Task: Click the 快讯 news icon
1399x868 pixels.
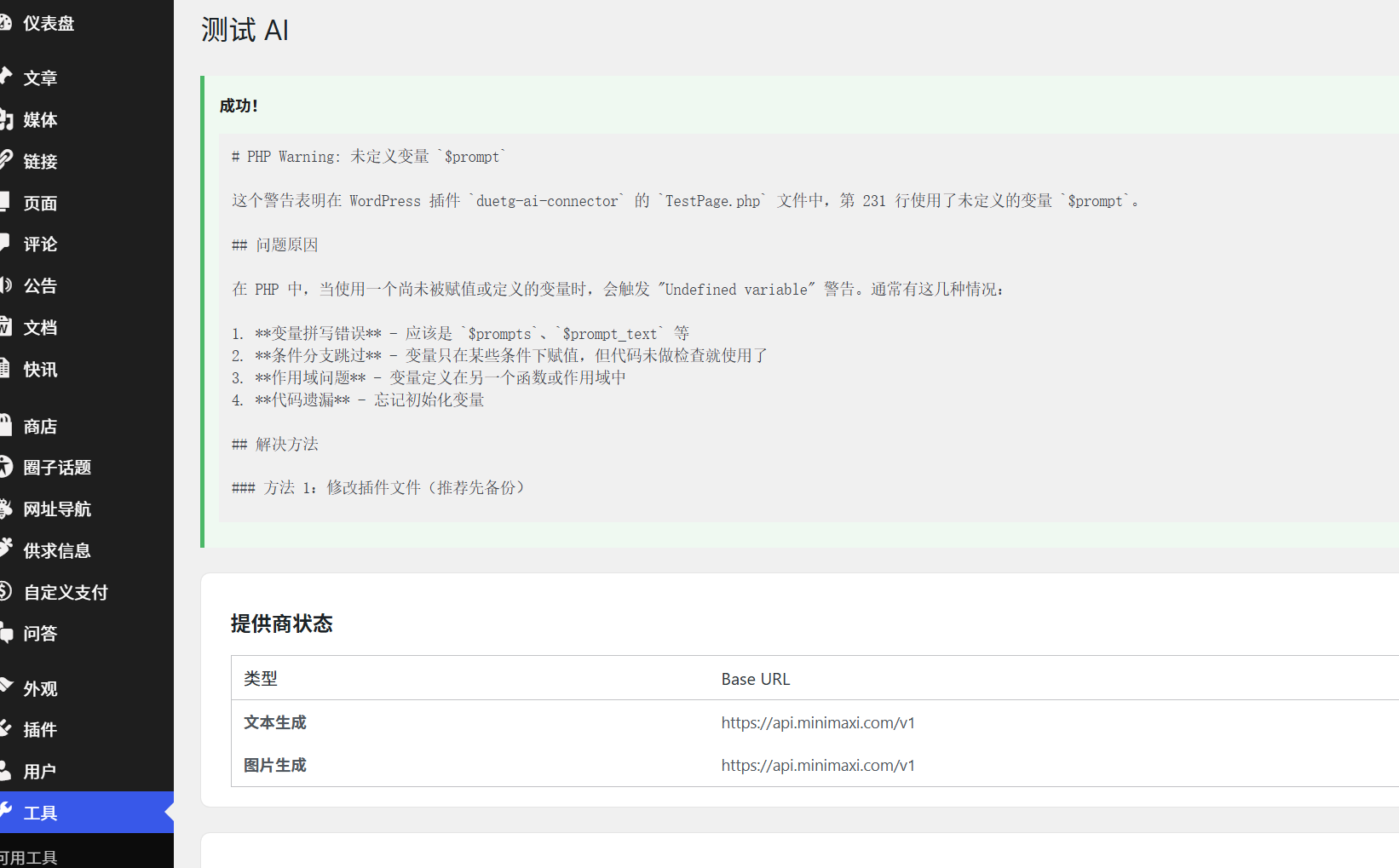Action: pos(4,368)
